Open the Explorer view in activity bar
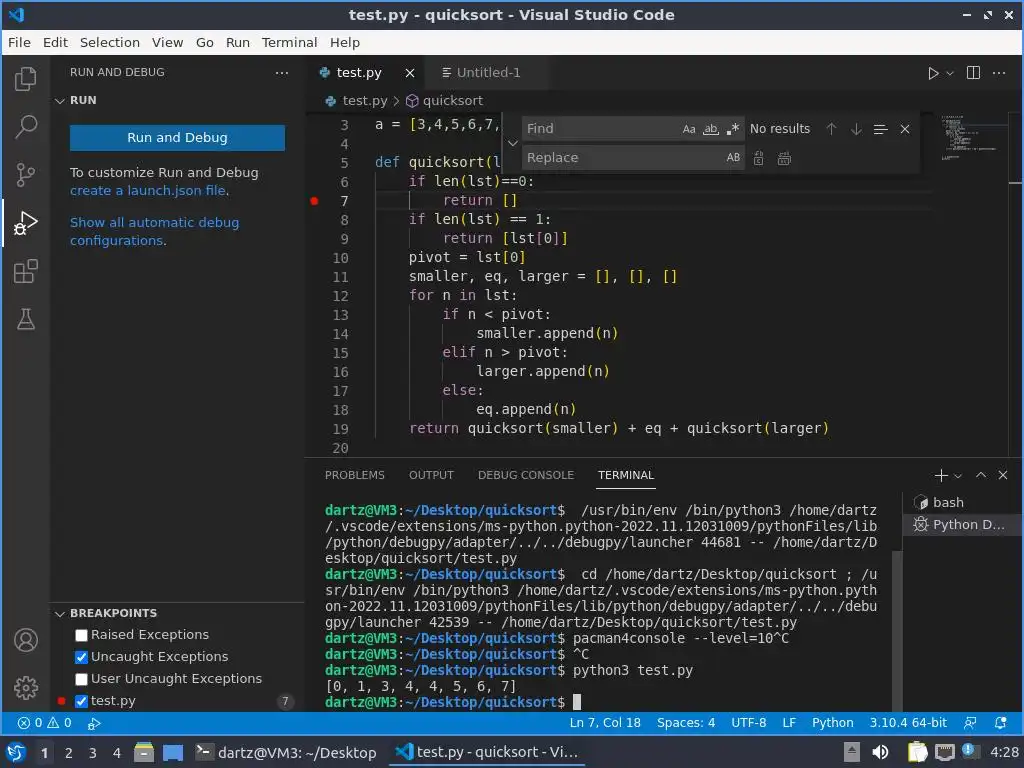 [25, 79]
